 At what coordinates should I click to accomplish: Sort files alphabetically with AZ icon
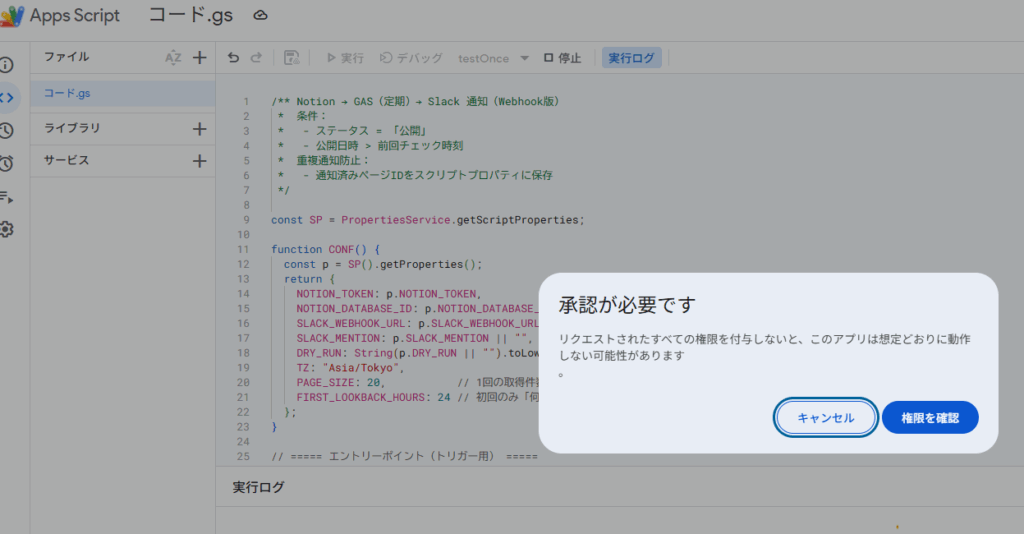tap(173, 58)
